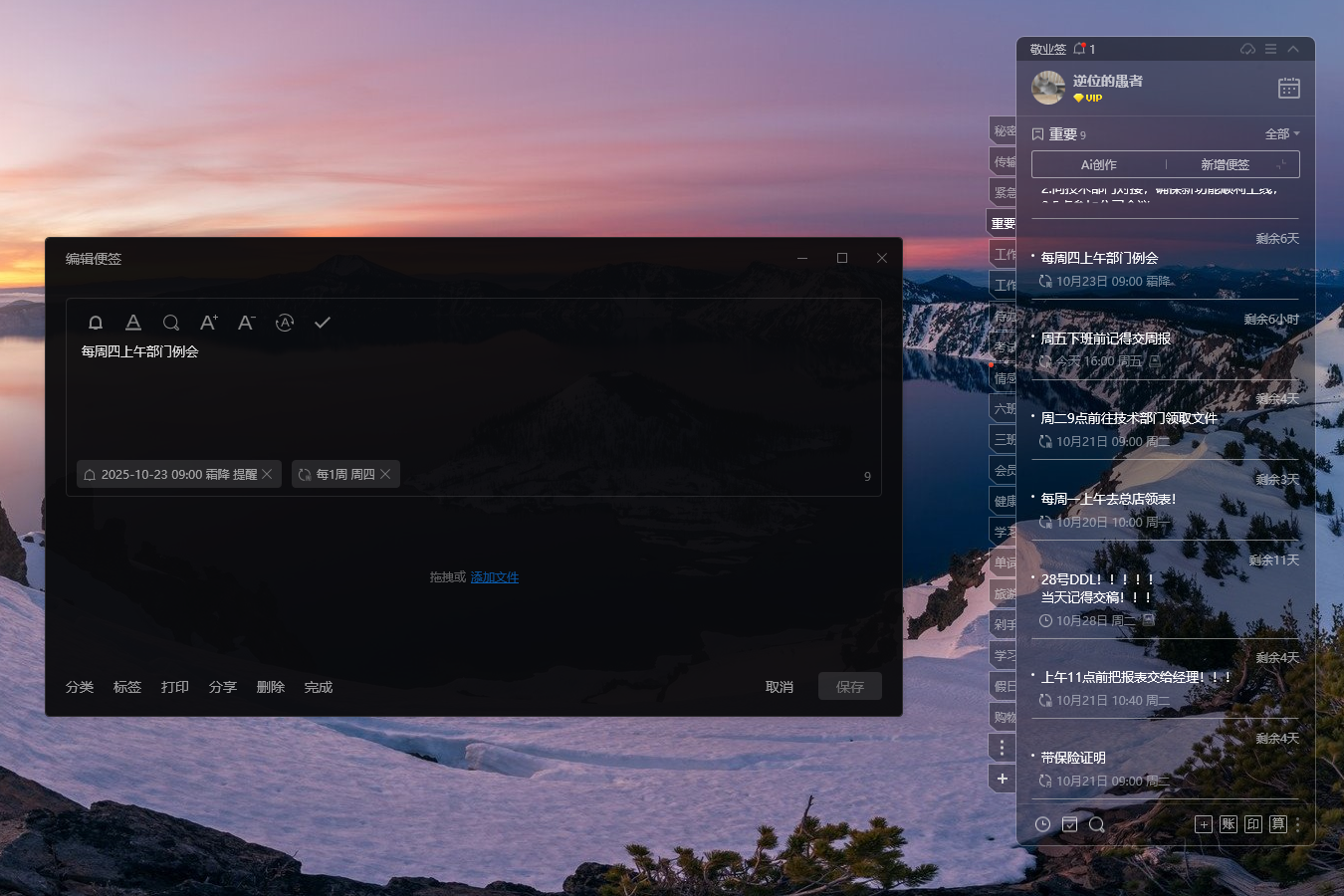1344x896 pixels.
Task: Click the reminder bell icon in editor toolbar
Action: 96,323
